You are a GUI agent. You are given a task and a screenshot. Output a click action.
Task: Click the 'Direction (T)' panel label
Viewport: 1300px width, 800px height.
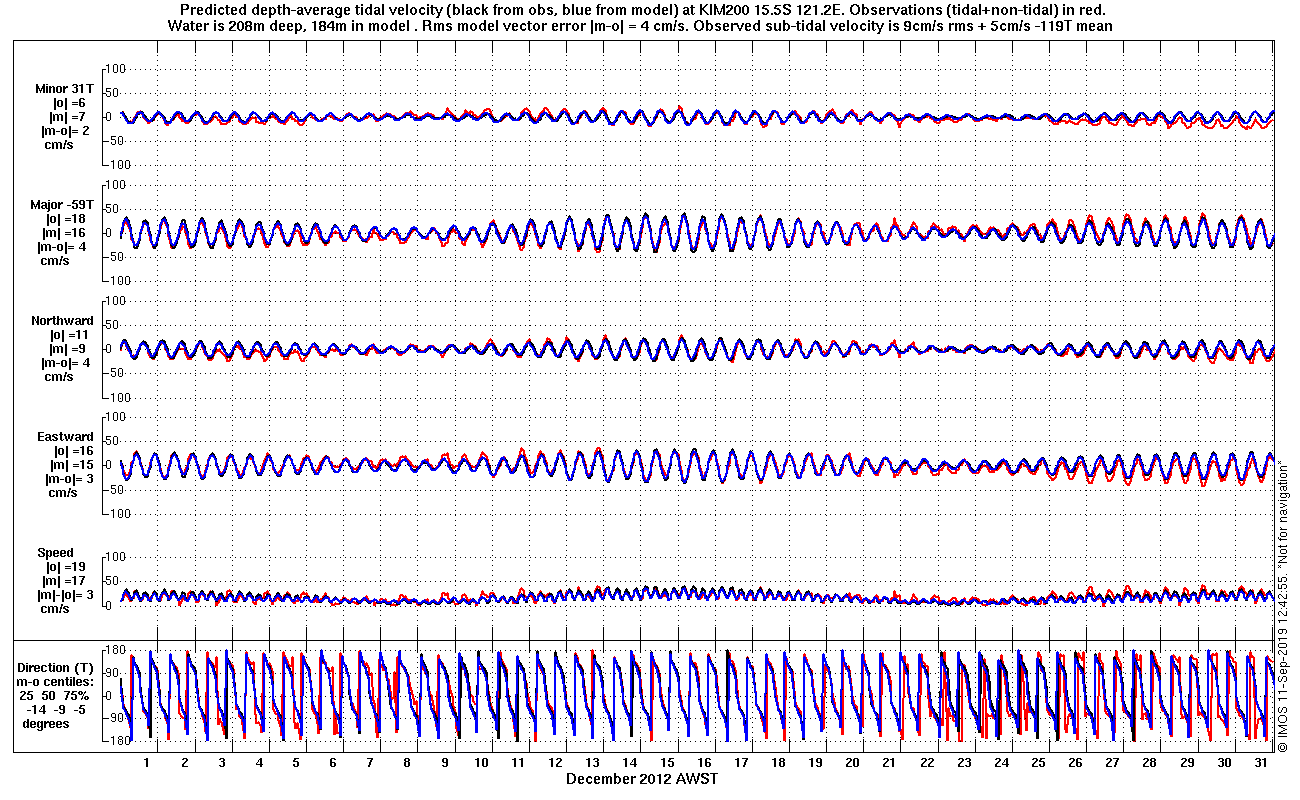pyautogui.click(x=57, y=667)
